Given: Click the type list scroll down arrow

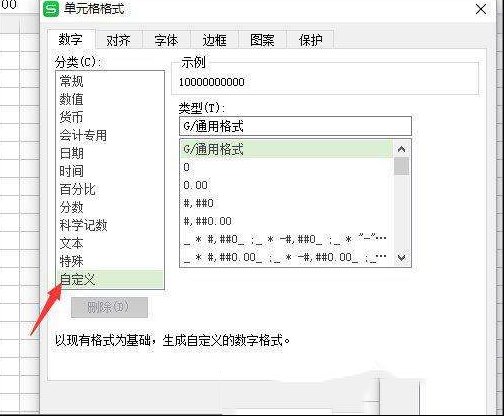Looking at the screenshot, I should [x=401, y=257].
